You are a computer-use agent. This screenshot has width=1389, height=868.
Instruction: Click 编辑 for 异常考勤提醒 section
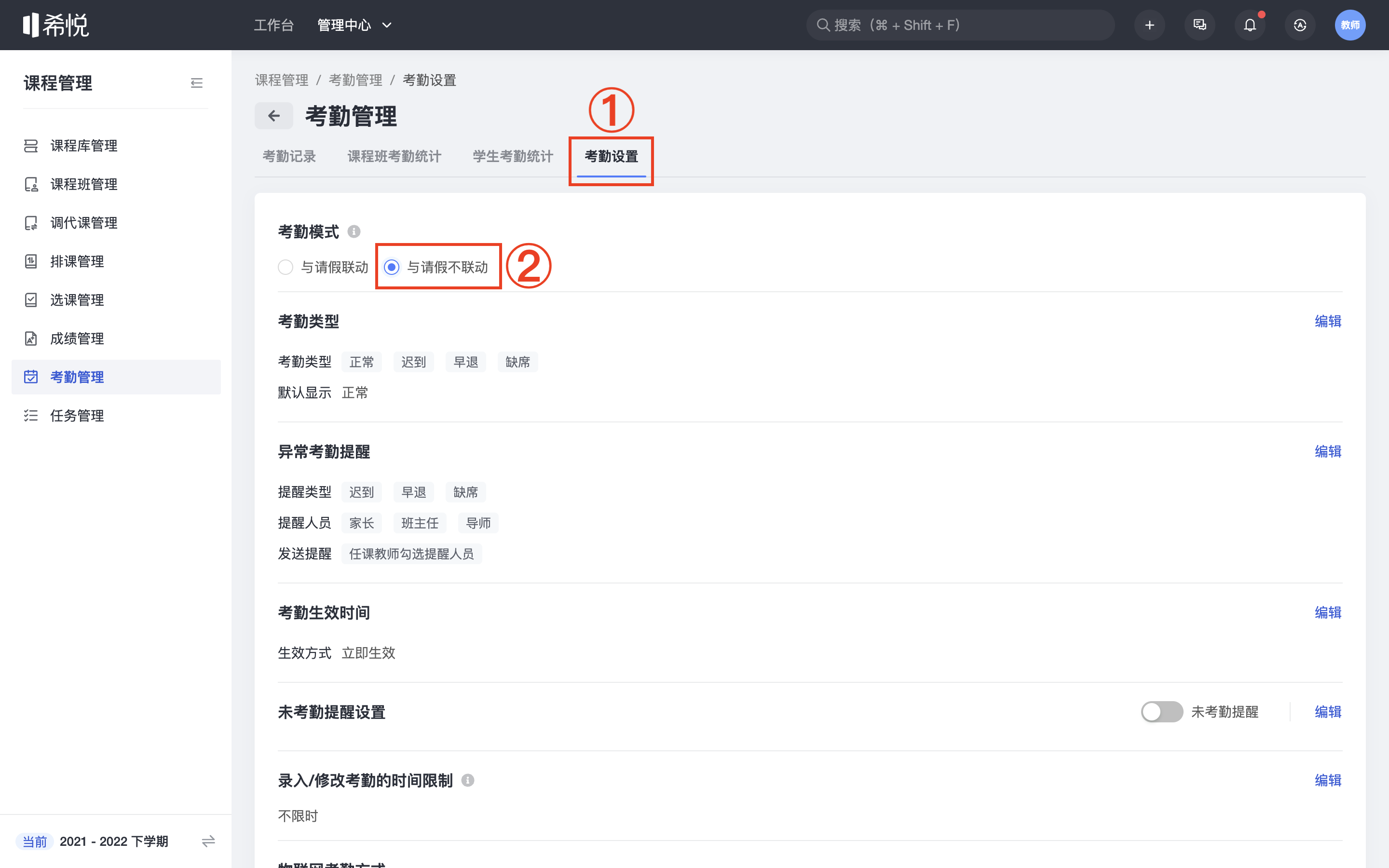(x=1328, y=451)
